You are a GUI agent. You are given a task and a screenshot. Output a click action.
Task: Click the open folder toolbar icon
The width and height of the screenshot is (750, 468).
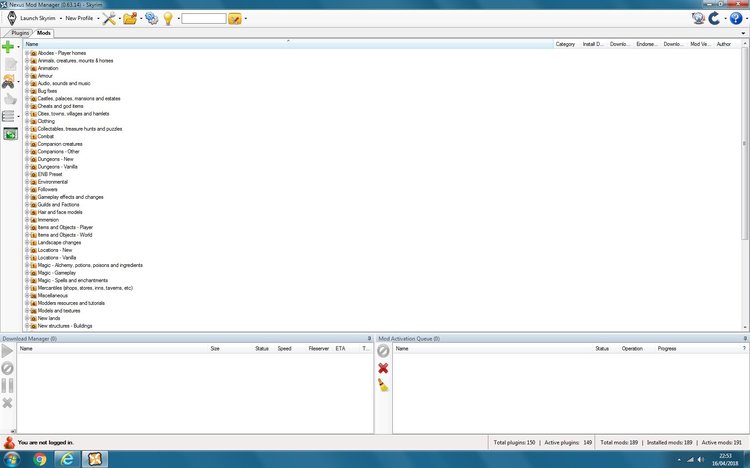130,18
